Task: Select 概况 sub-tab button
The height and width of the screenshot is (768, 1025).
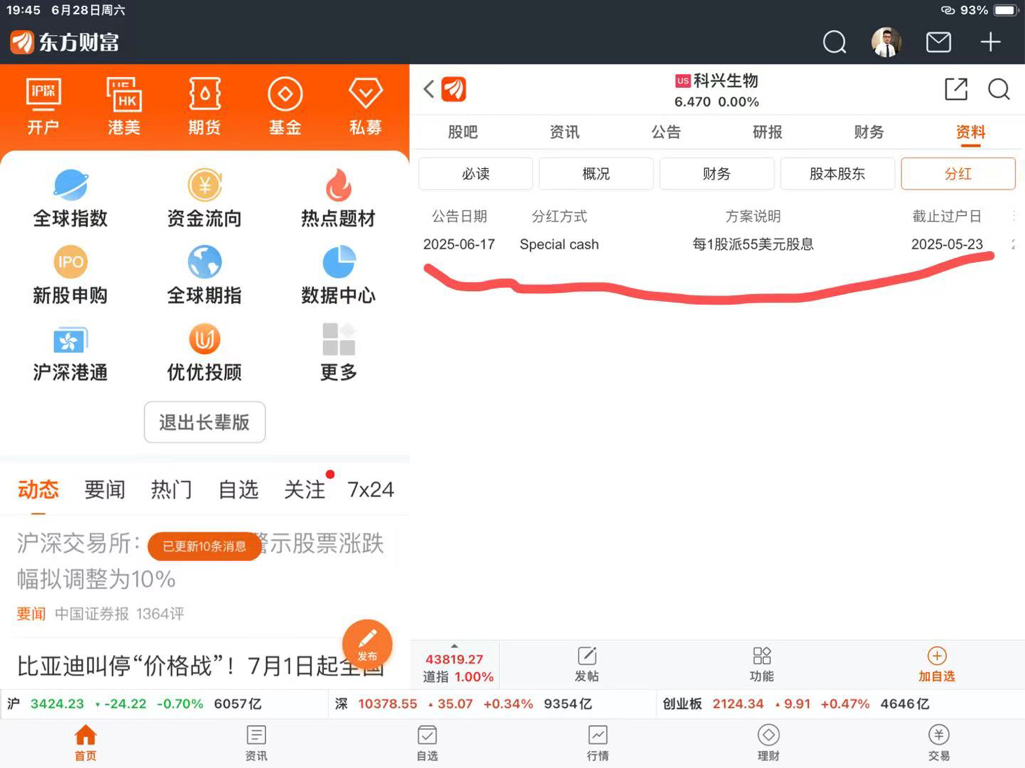Action: (596, 174)
